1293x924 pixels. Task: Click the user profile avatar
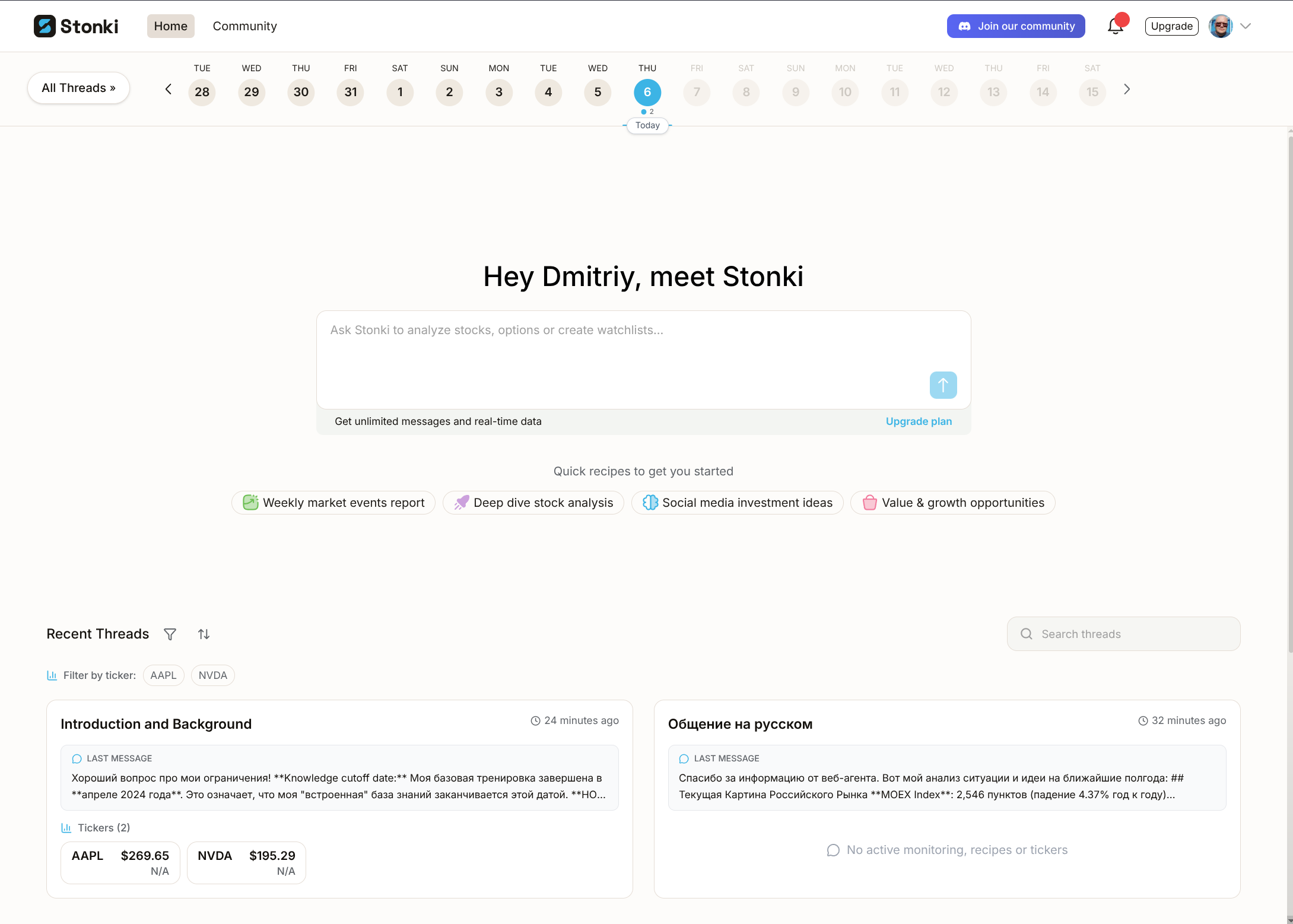1220,26
